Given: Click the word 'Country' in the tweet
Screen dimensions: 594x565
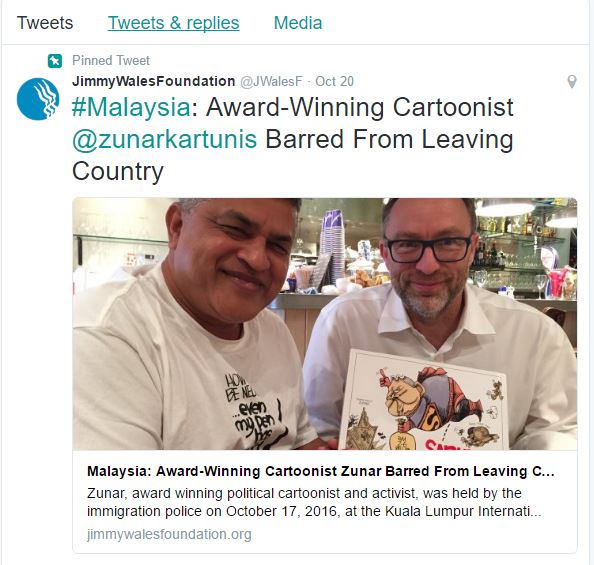Looking at the screenshot, I should [x=118, y=171].
